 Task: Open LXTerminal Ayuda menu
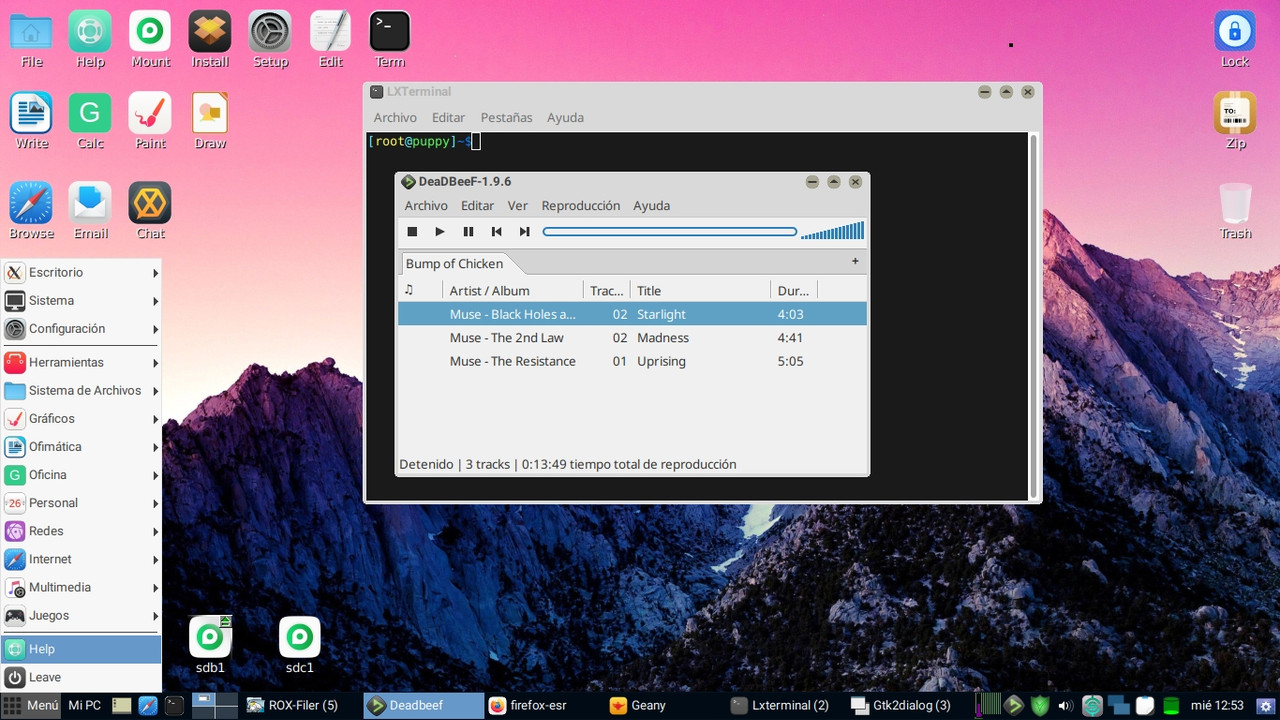pos(565,118)
